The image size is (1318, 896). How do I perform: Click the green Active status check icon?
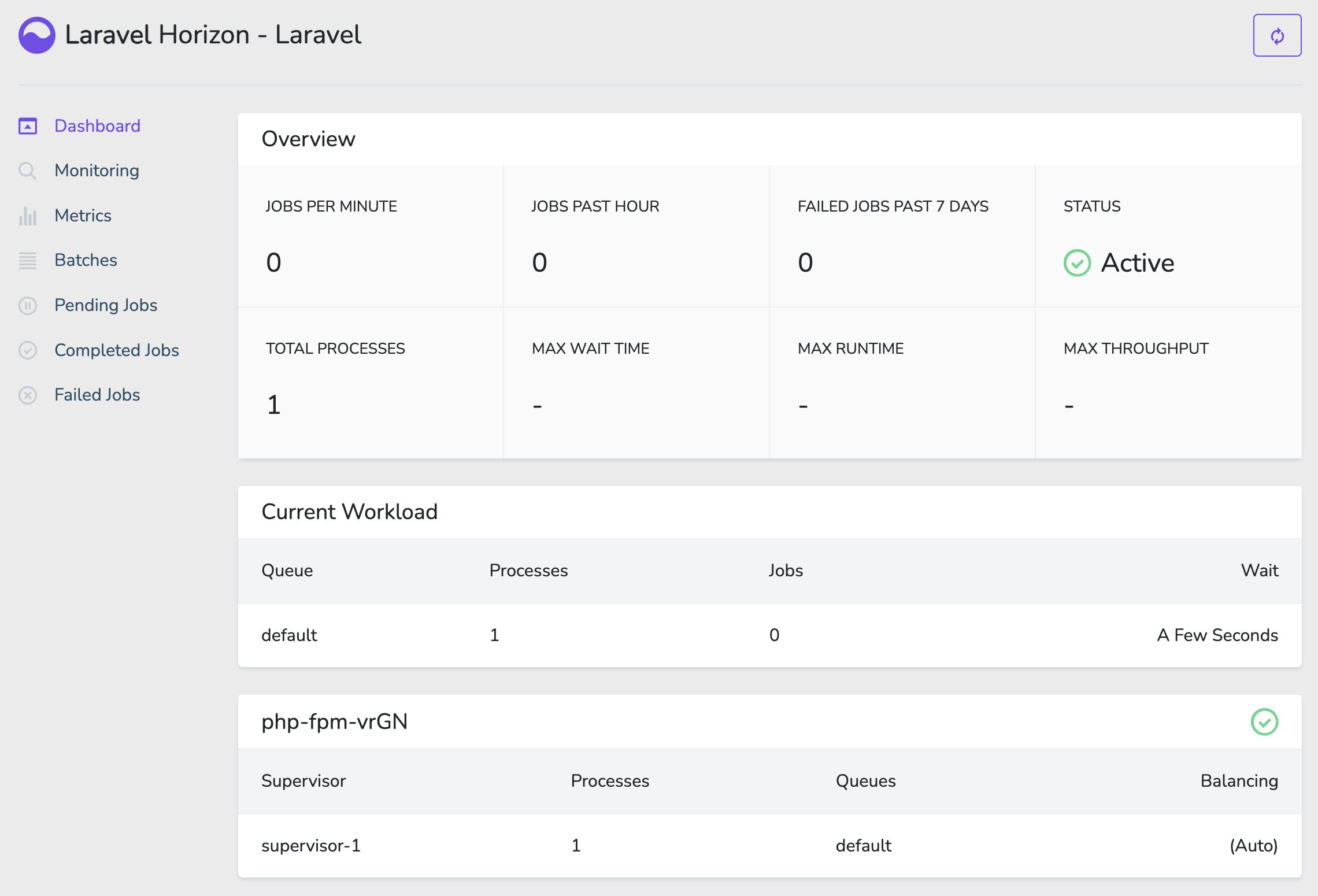1077,263
